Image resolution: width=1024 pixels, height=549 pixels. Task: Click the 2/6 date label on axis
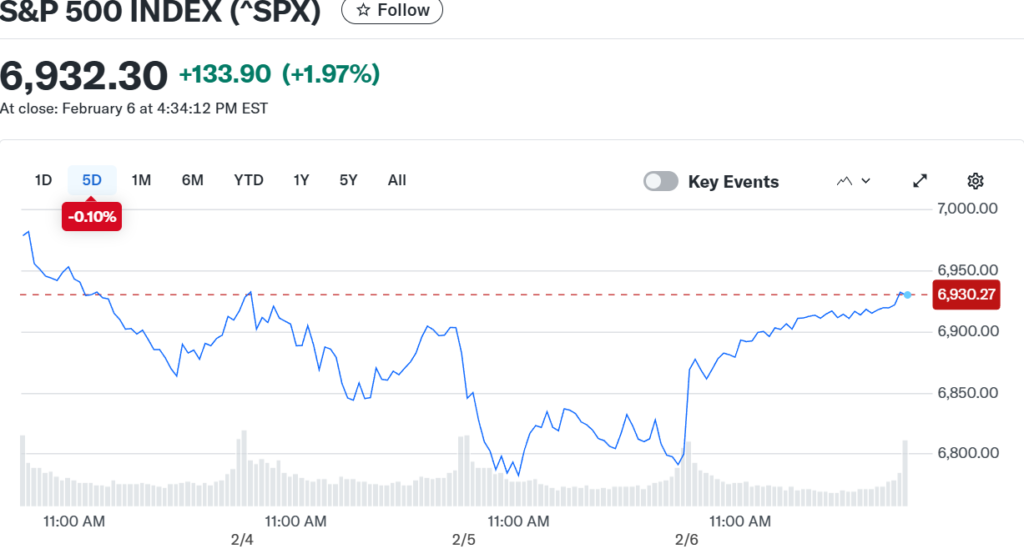(687, 540)
